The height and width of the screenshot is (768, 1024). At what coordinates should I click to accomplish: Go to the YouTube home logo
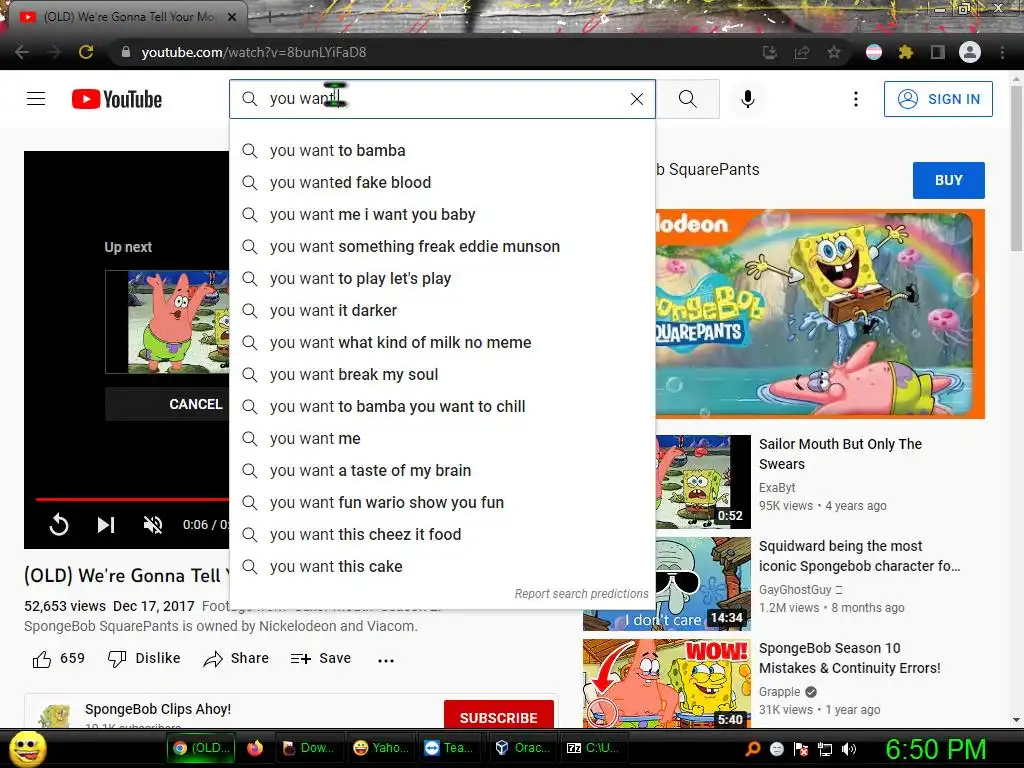point(117,99)
